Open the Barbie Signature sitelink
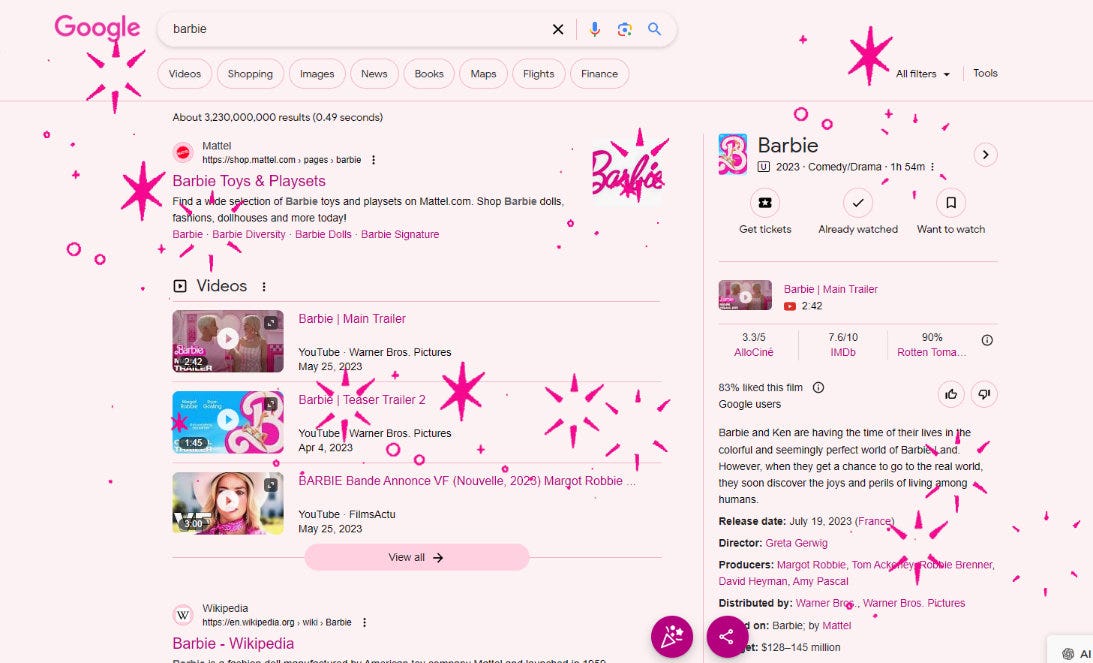 tap(400, 234)
